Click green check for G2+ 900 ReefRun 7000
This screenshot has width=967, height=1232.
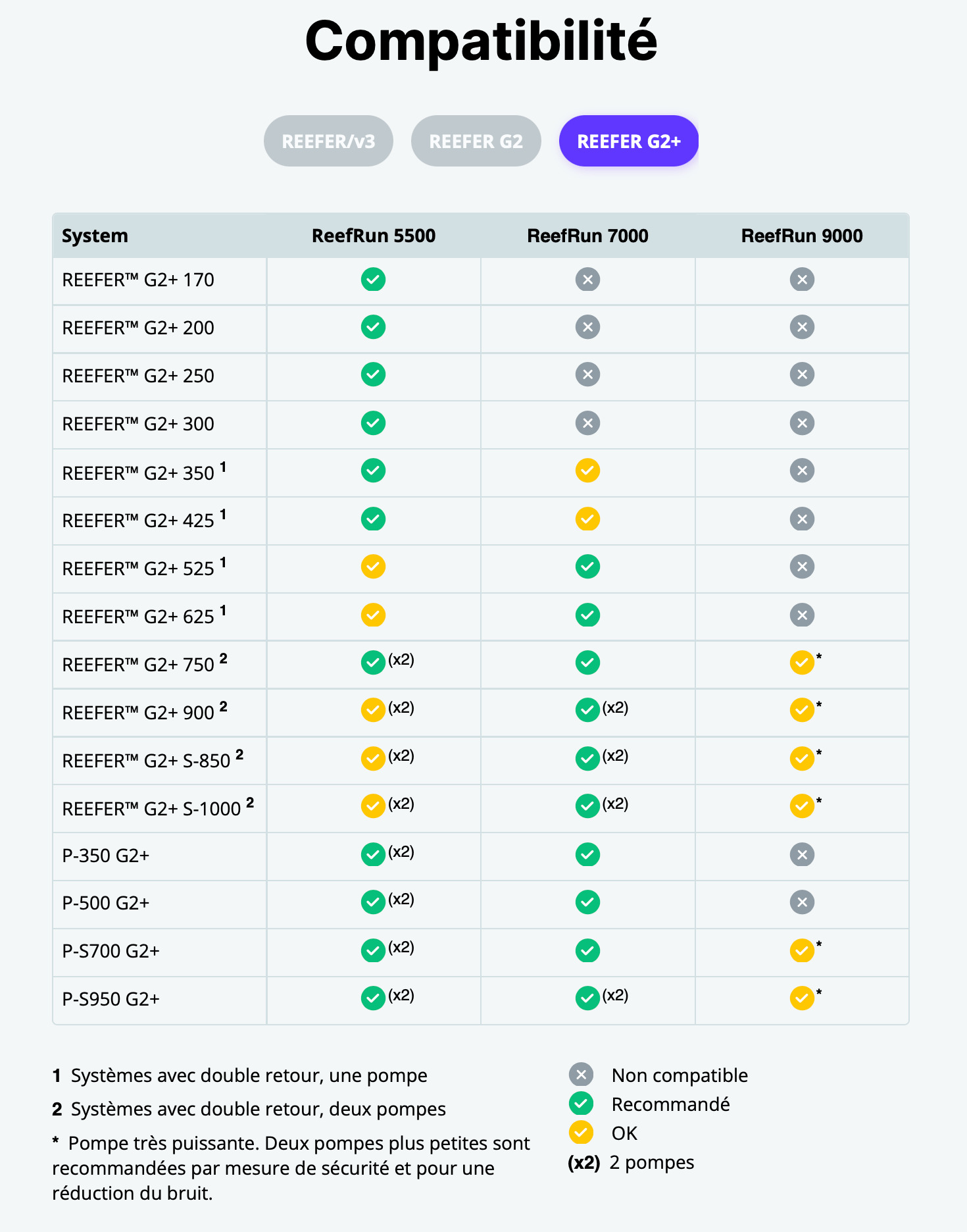(x=587, y=710)
